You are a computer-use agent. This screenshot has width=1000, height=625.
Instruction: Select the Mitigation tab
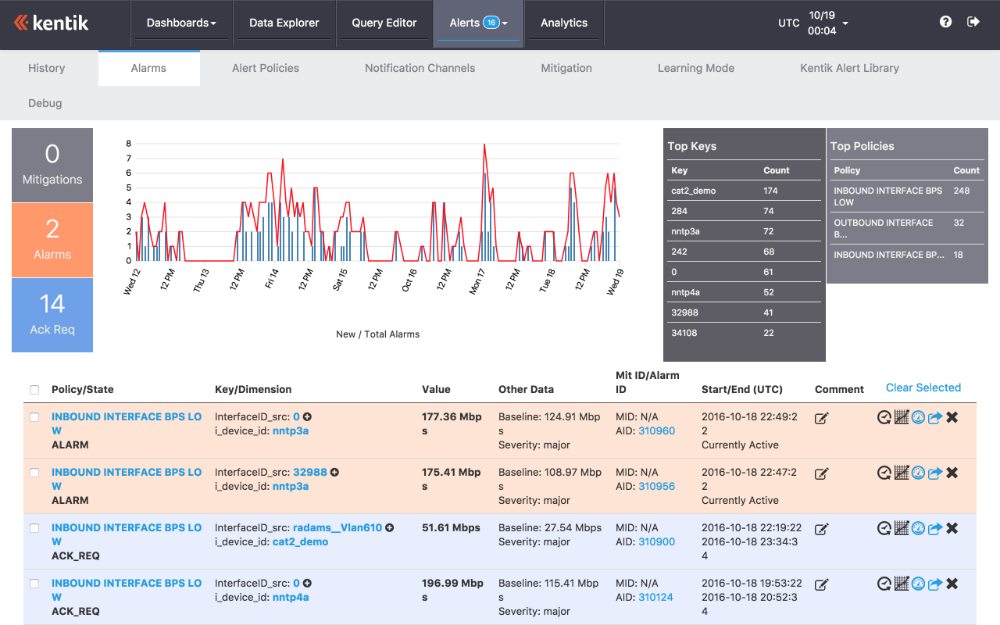[566, 68]
